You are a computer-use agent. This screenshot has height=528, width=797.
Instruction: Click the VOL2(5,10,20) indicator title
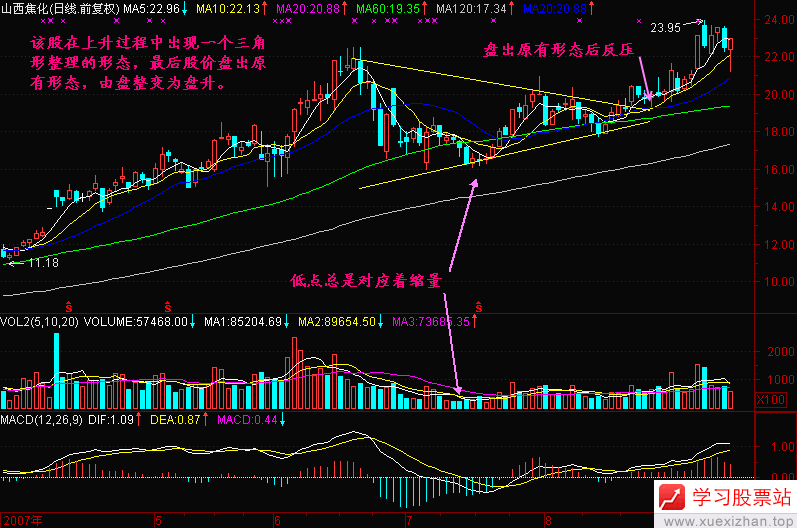click(x=39, y=322)
